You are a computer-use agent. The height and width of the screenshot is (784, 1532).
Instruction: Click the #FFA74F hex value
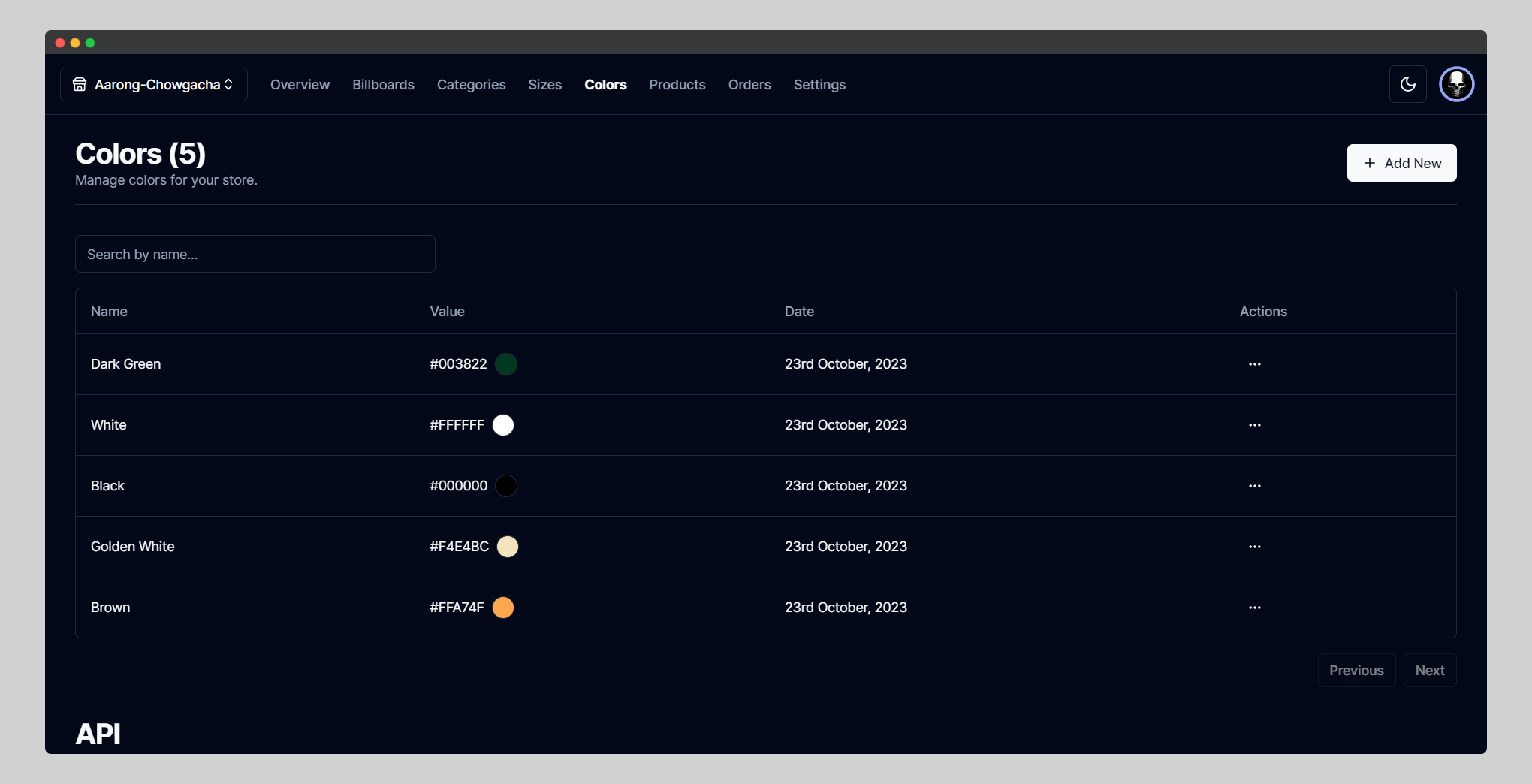click(457, 608)
